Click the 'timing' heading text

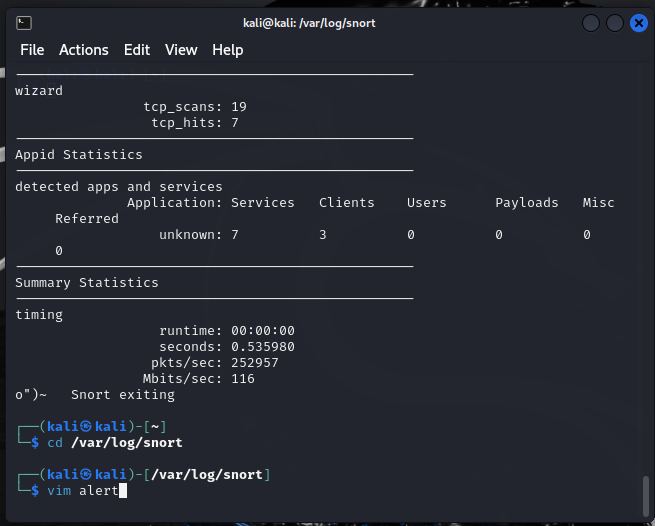click(x=39, y=315)
